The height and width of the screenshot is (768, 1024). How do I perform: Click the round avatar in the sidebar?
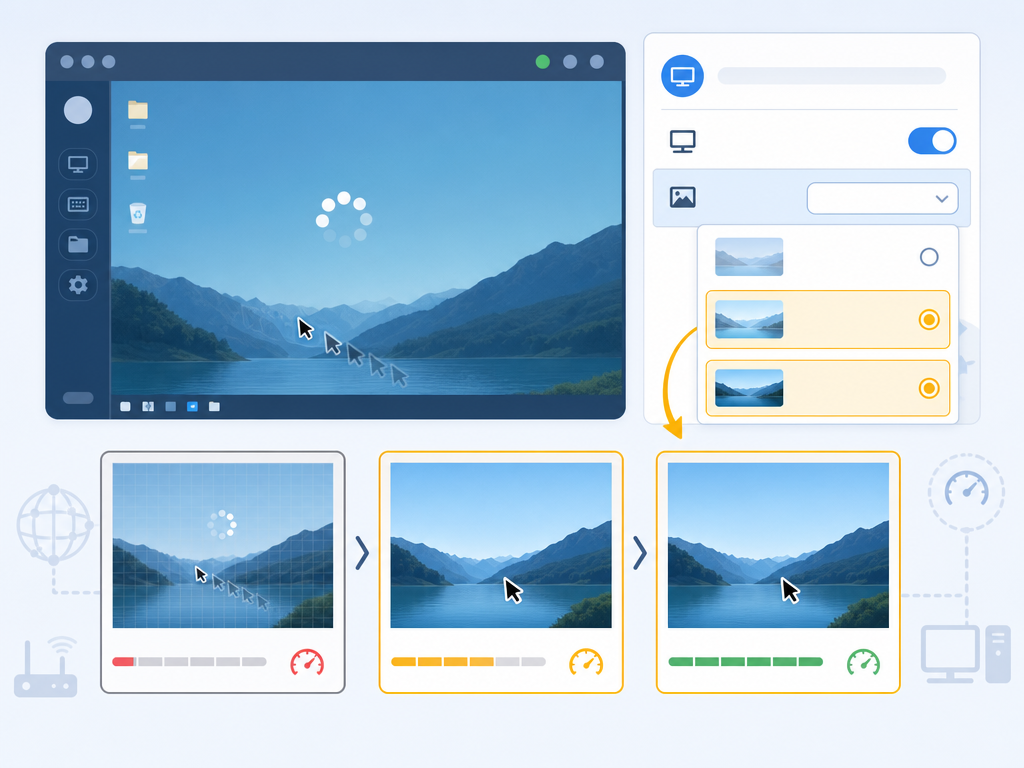(x=78, y=110)
